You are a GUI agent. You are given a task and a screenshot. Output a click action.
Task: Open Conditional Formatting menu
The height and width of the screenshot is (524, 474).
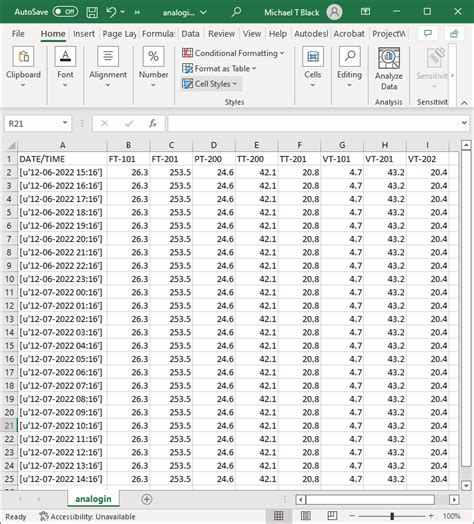coord(233,53)
